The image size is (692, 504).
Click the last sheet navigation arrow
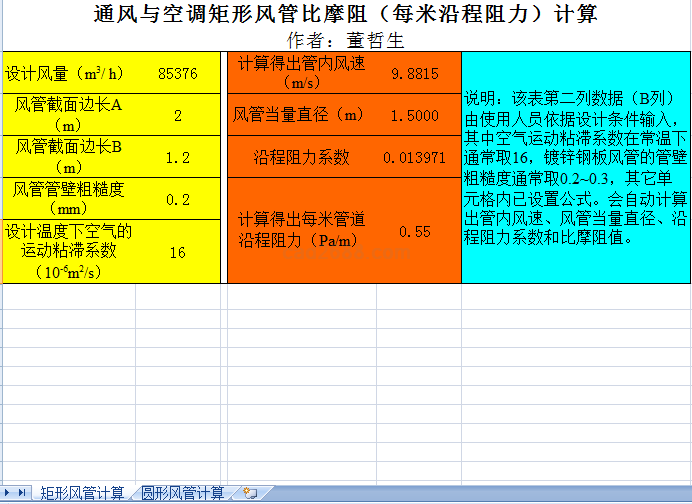pos(21,493)
